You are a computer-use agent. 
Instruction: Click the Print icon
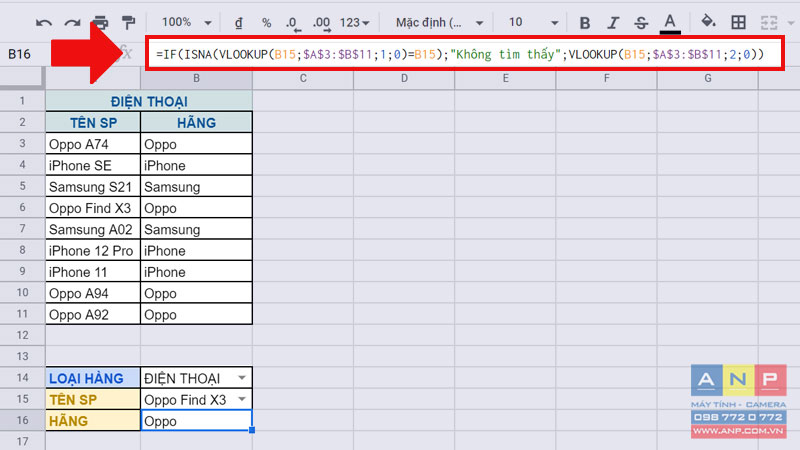[101, 22]
